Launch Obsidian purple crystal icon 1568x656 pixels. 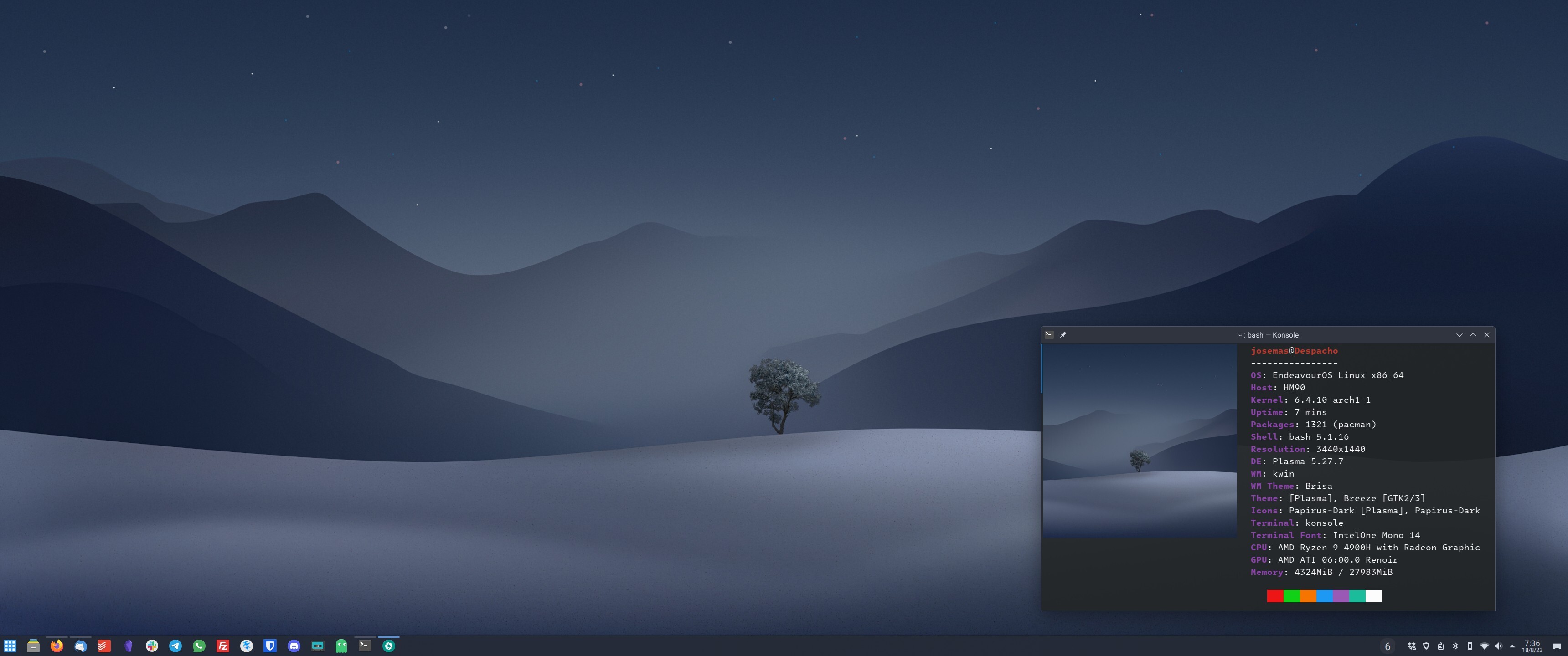pyautogui.click(x=128, y=646)
